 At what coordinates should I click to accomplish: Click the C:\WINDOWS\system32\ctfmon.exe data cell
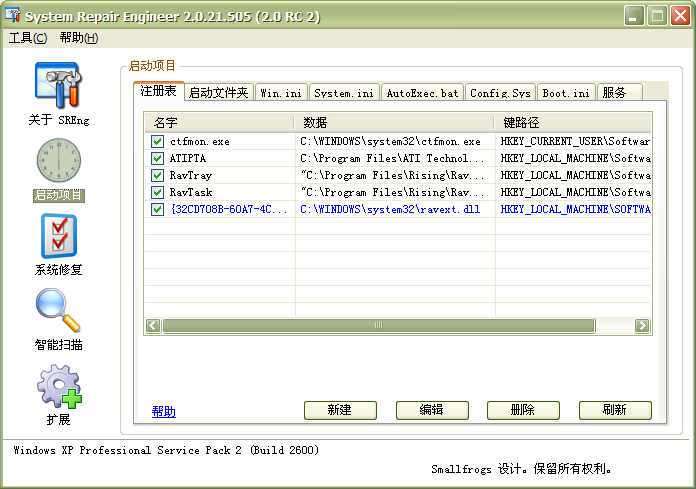click(390, 142)
